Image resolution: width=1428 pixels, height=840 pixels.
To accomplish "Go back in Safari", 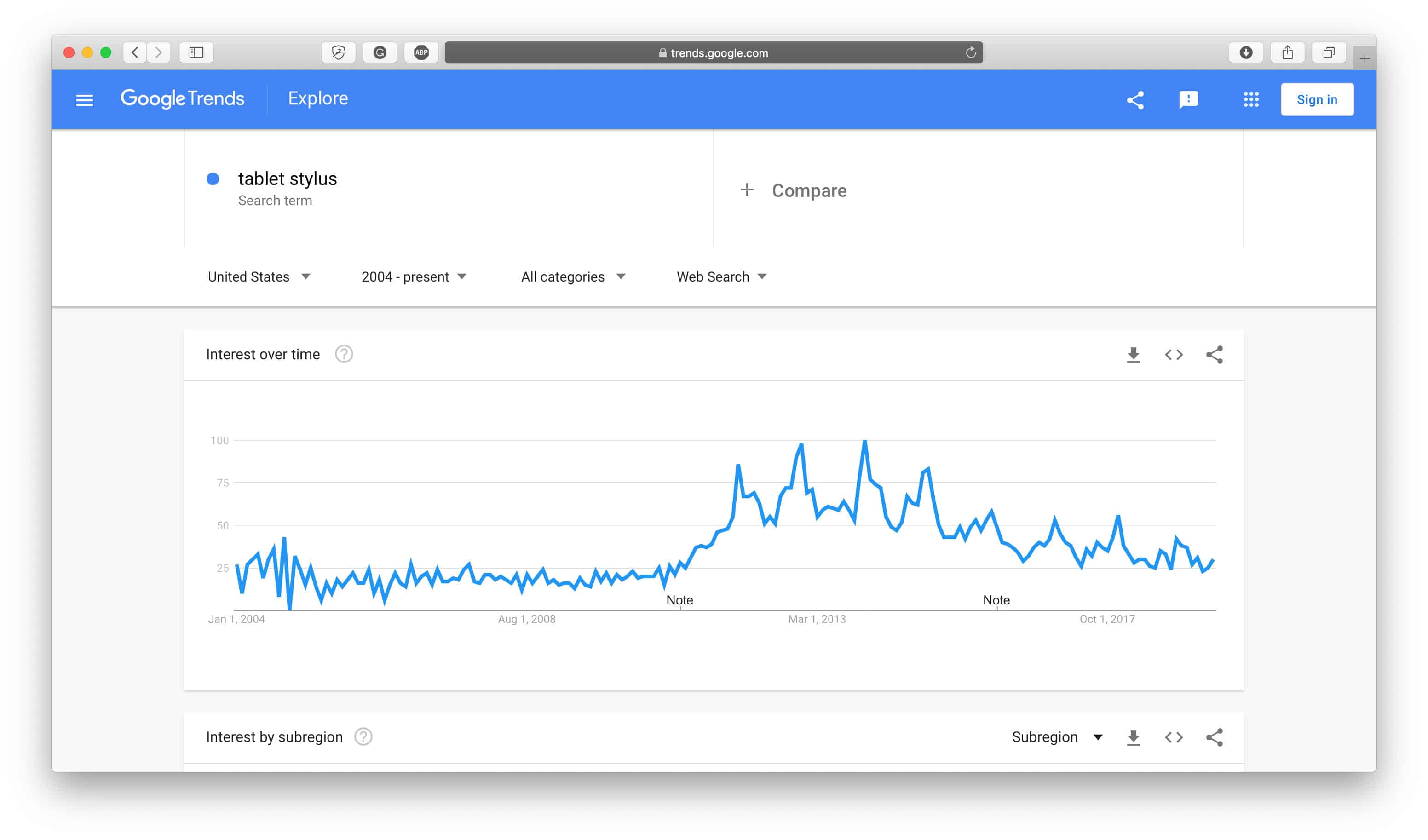I will pos(135,53).
